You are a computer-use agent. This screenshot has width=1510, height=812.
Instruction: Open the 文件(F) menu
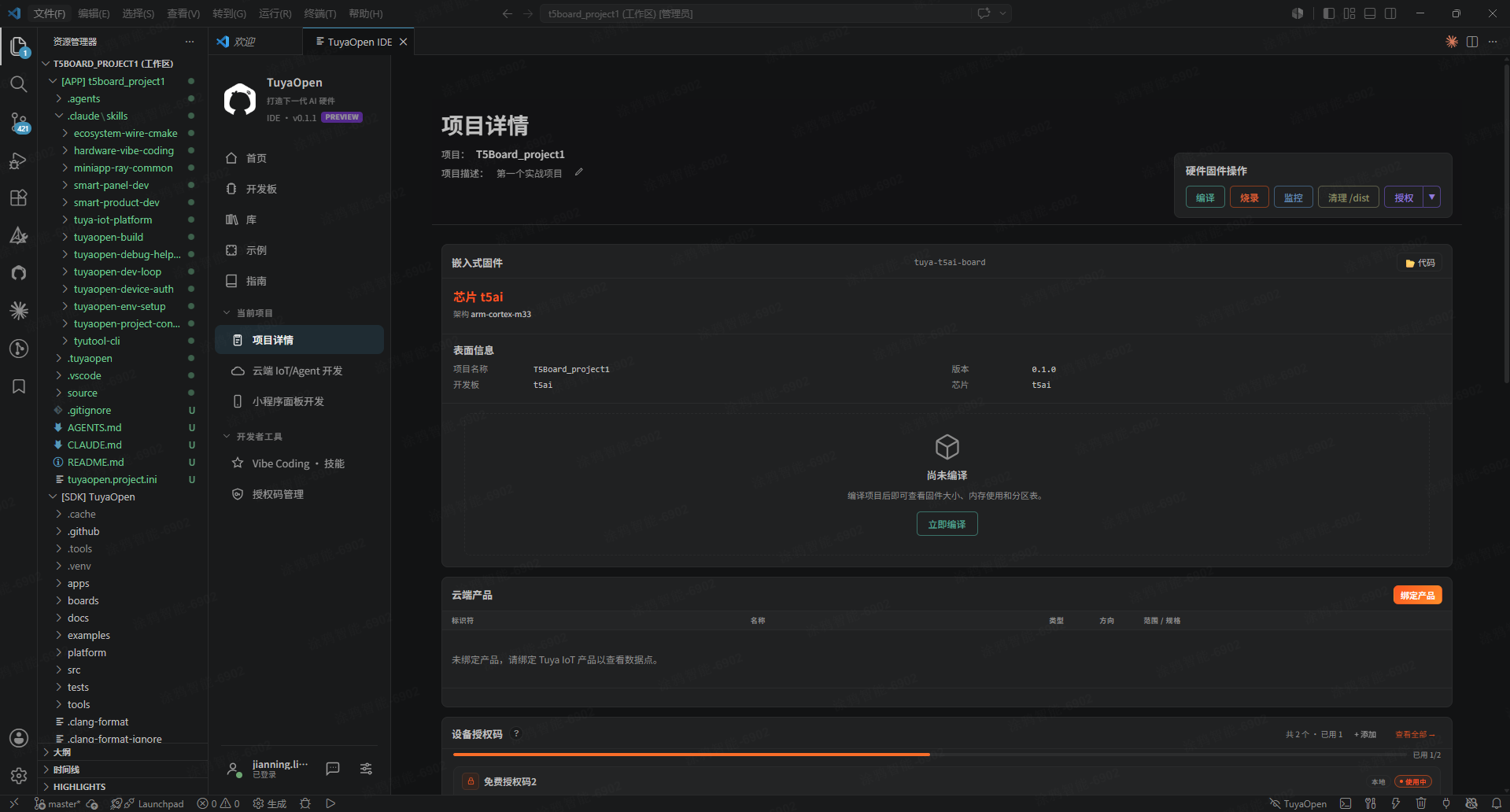[x=50, y=13]
